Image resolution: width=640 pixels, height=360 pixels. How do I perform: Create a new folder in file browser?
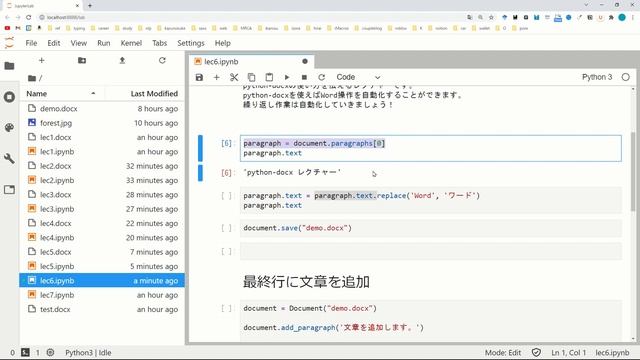82,60
